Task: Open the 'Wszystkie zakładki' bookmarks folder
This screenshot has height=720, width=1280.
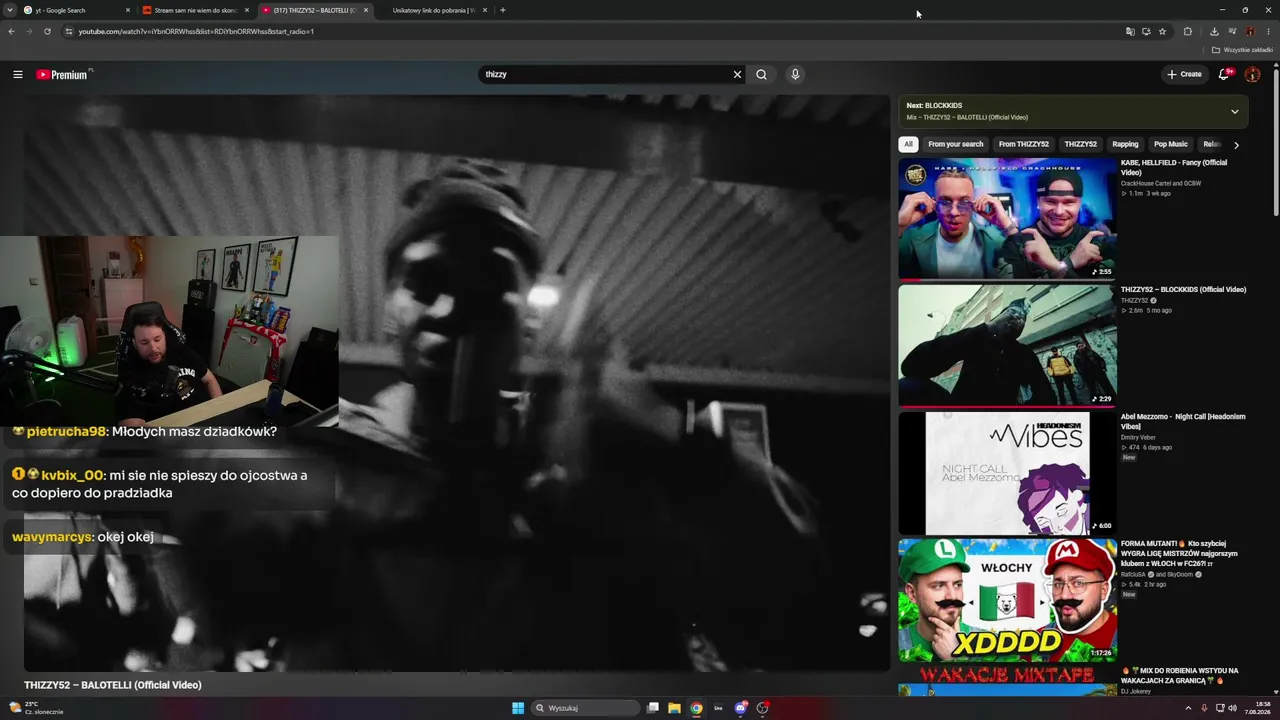Action: [x=1242, y=50]
